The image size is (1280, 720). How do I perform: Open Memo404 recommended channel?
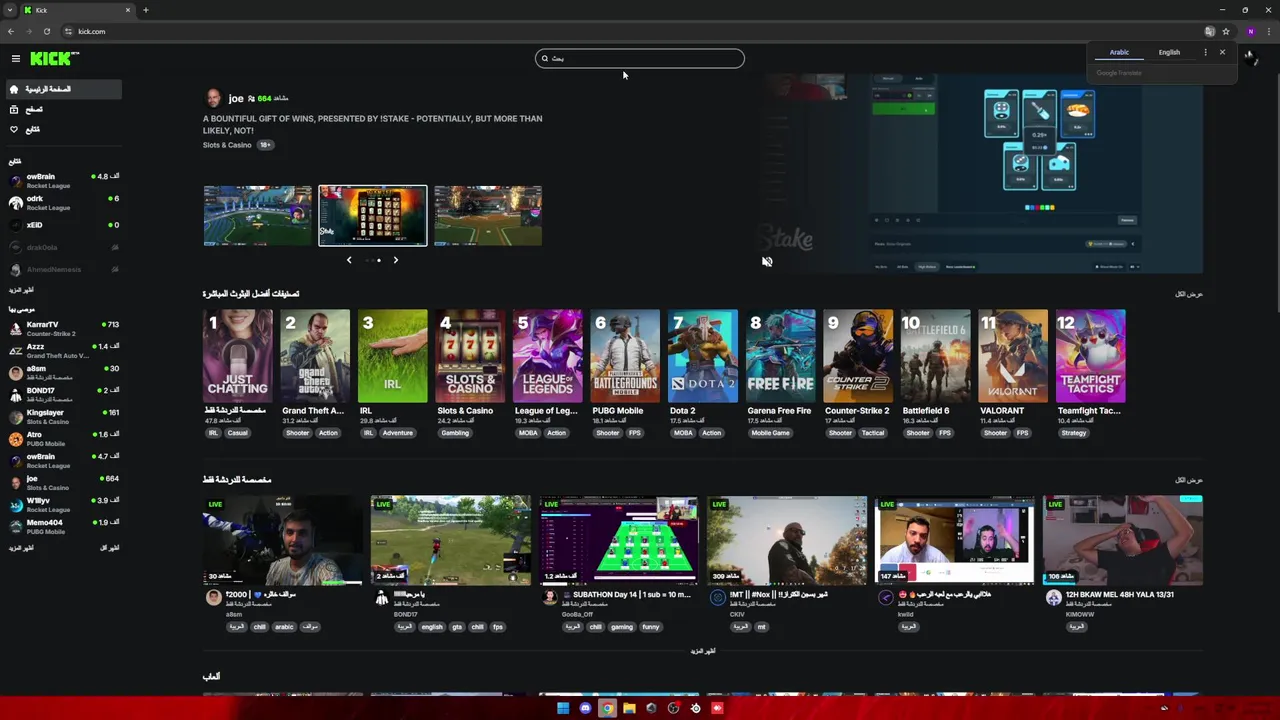click(62, 527)
